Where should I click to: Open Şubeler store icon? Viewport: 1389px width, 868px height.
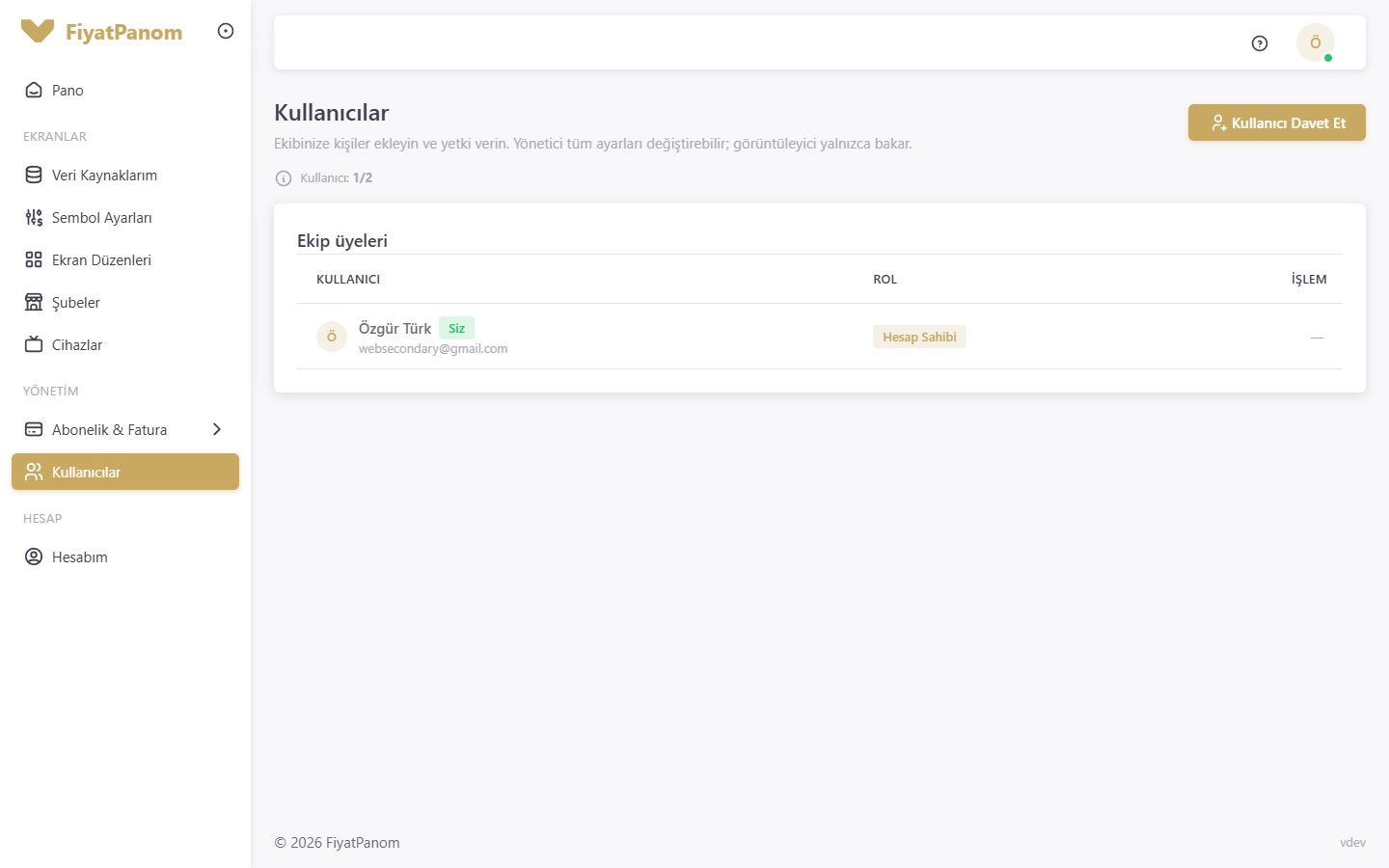(x=34, y=302)
